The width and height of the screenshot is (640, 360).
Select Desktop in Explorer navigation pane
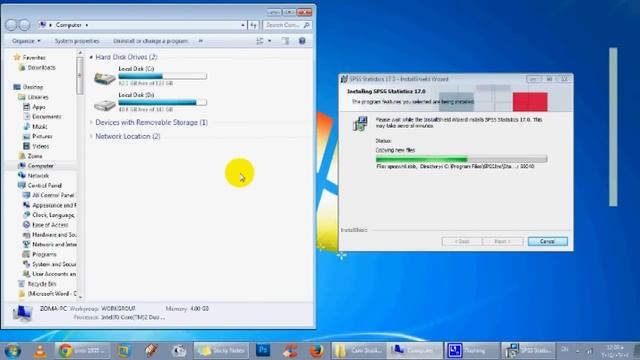coord(33,87)
